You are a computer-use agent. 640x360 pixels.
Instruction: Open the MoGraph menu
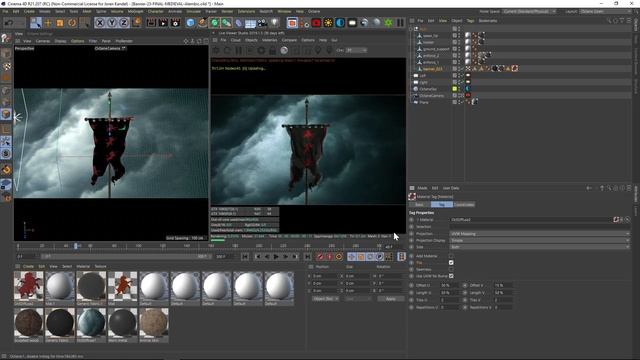[x=136, y=11]
